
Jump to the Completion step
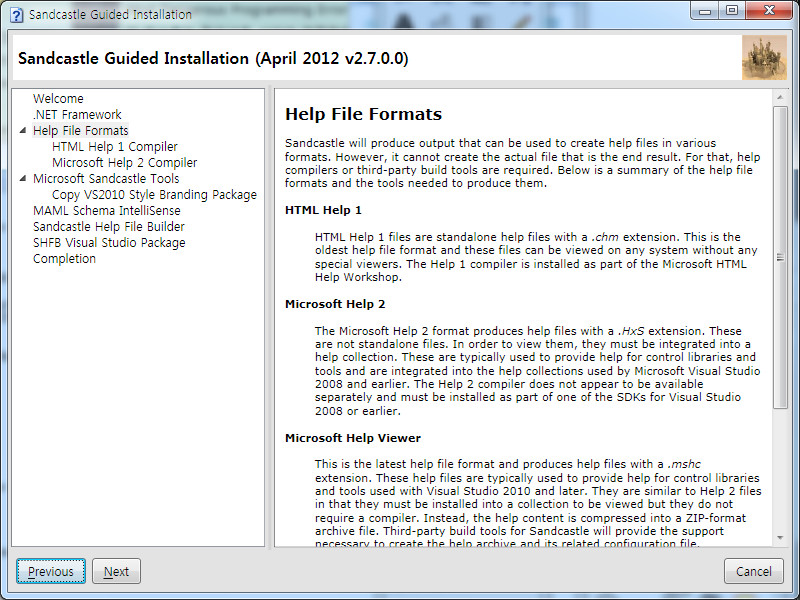65,258
